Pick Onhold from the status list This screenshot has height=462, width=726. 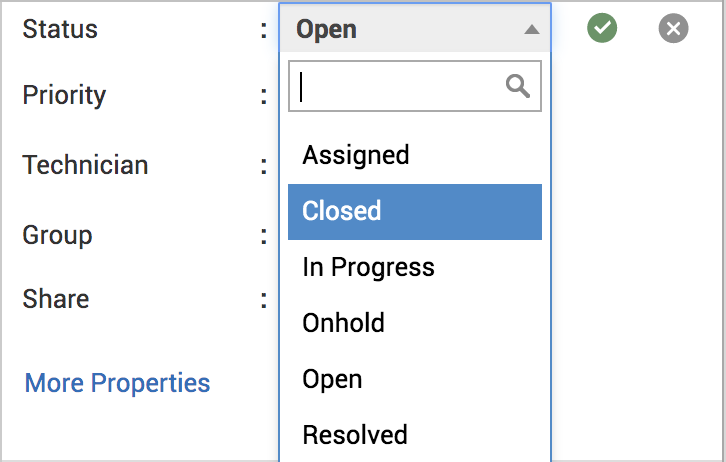pyautogui.click(x=343, y=323)
